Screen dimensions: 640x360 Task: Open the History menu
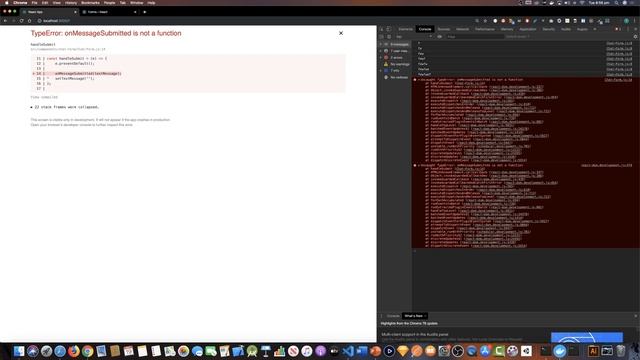[71, 2]
